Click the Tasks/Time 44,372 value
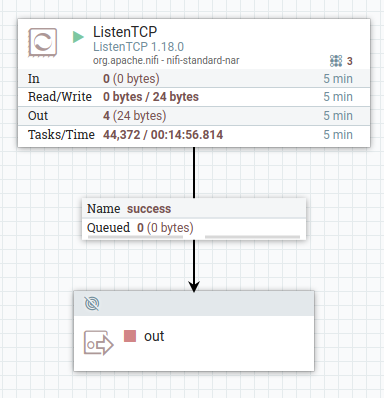 pos(163,135)
